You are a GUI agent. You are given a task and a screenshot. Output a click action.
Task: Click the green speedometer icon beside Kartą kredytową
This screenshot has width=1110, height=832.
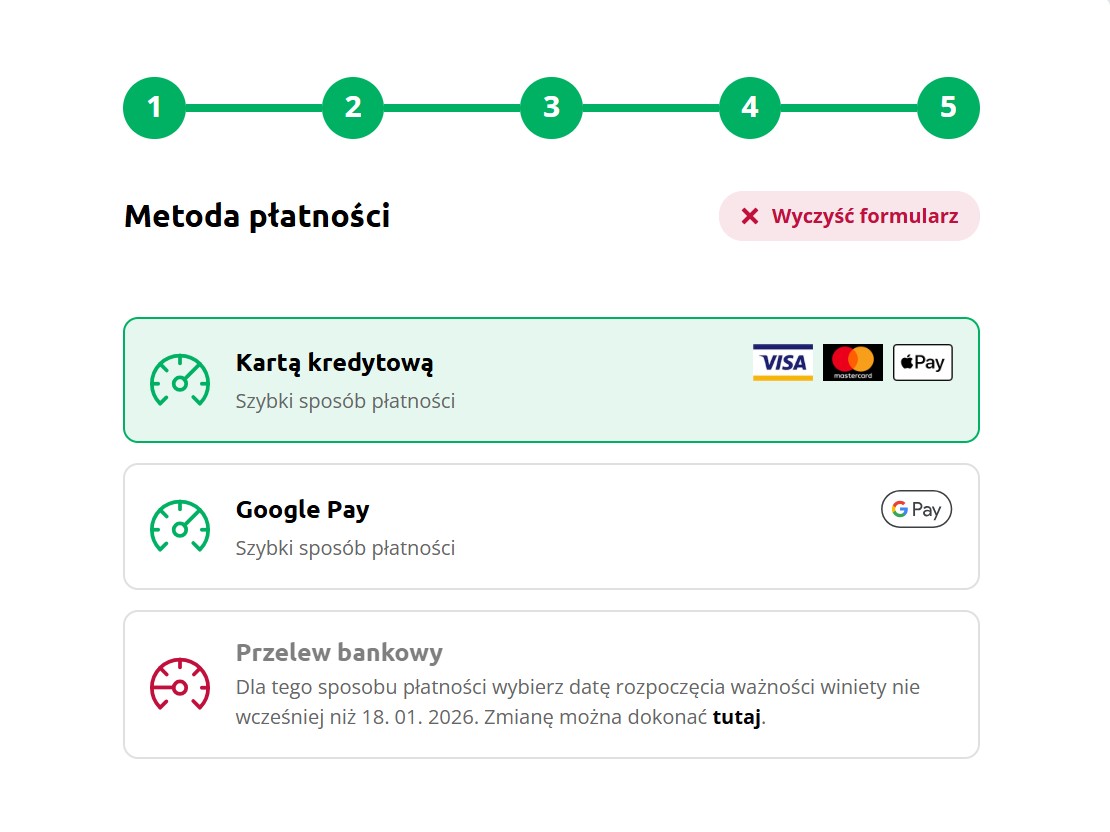pyautogui.click(x=180, y=380)
